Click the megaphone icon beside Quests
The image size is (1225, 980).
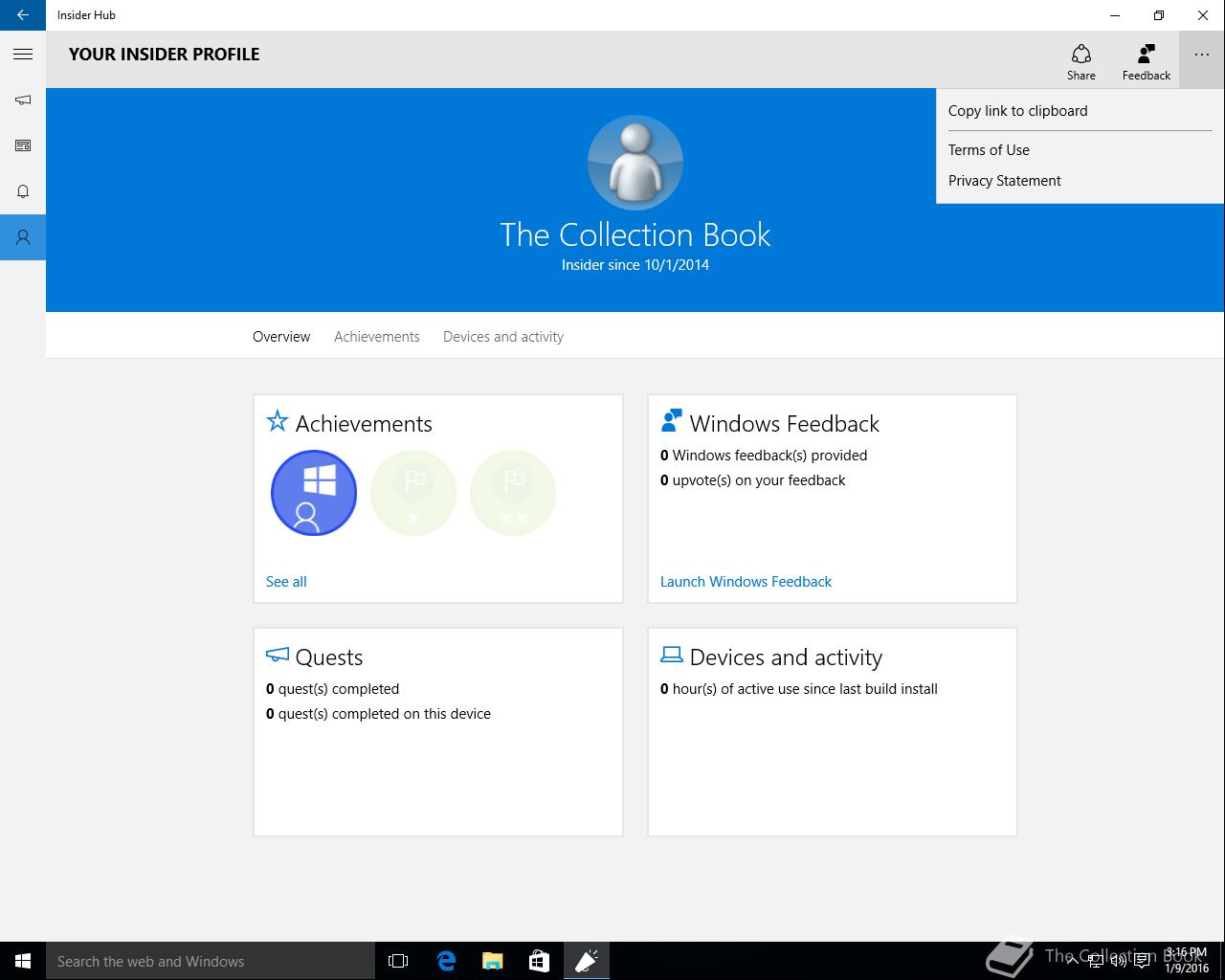pyautogui.click(x=278, y=655)
